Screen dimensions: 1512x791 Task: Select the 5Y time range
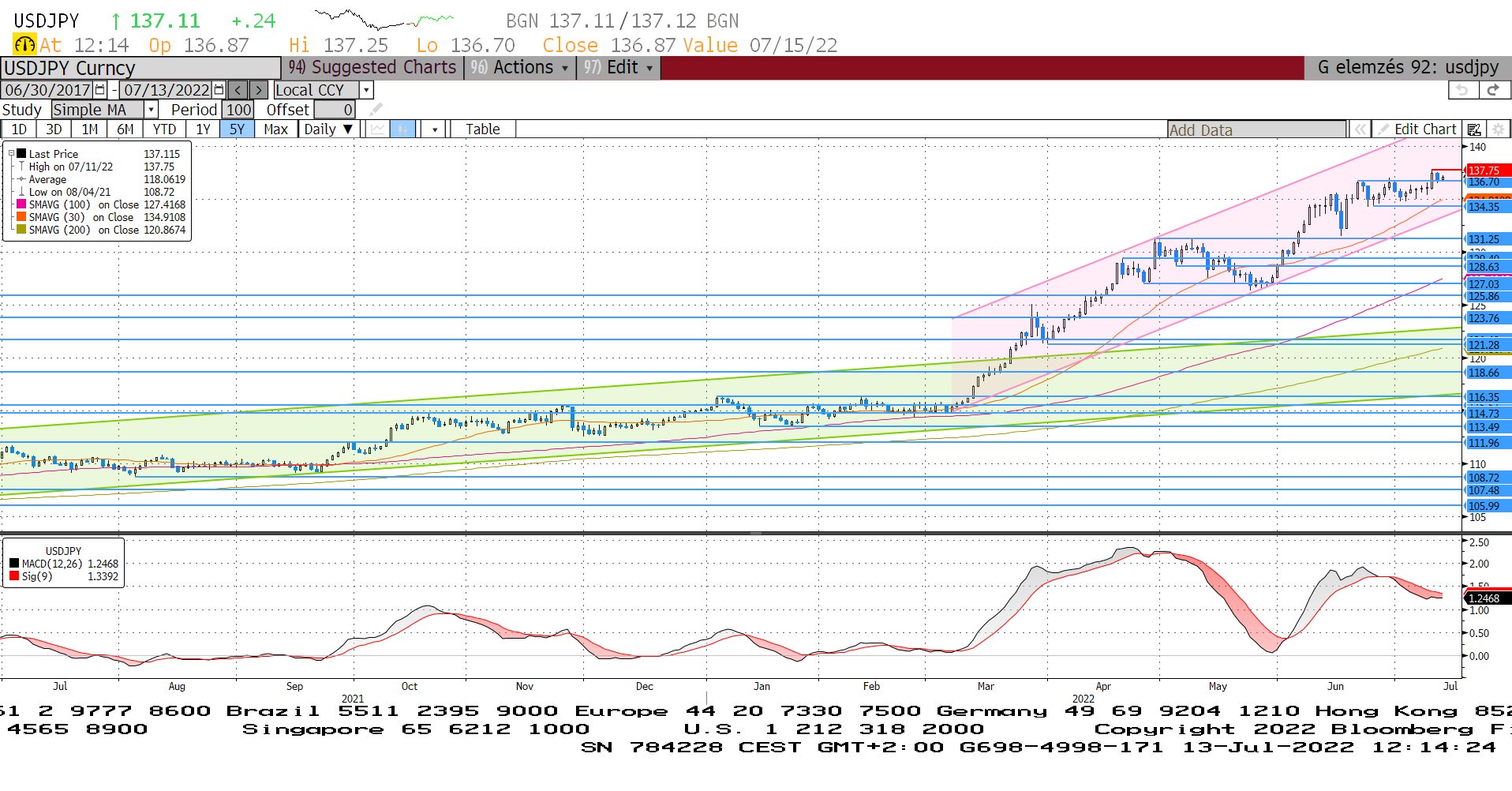coord(237,129)
